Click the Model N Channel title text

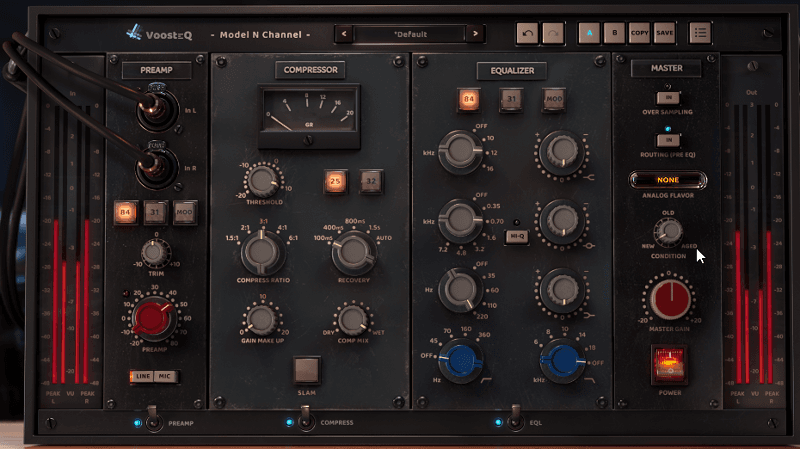pos(260,35)
